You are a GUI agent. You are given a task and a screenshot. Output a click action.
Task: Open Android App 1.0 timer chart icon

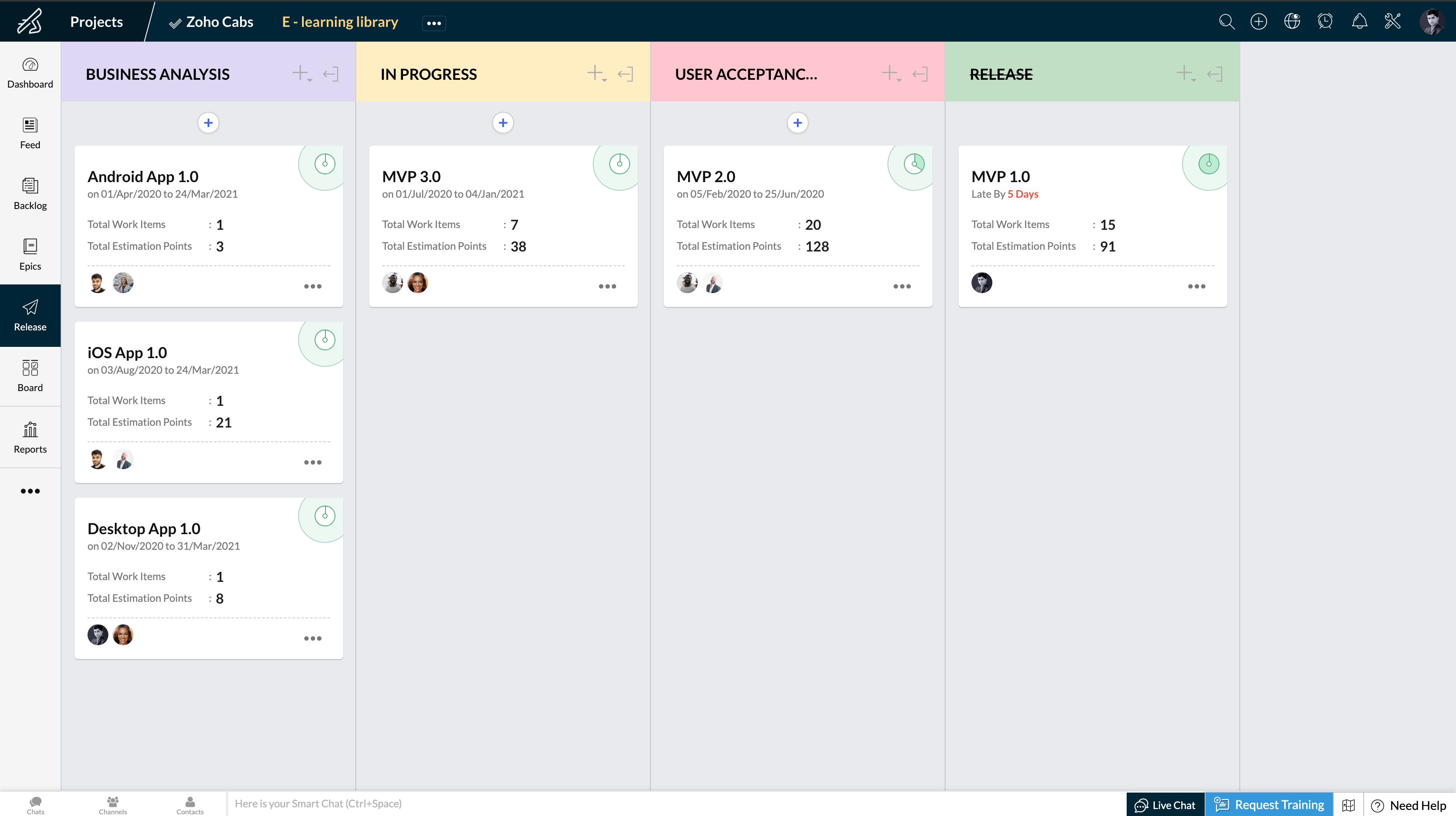[x=325, y=164]
